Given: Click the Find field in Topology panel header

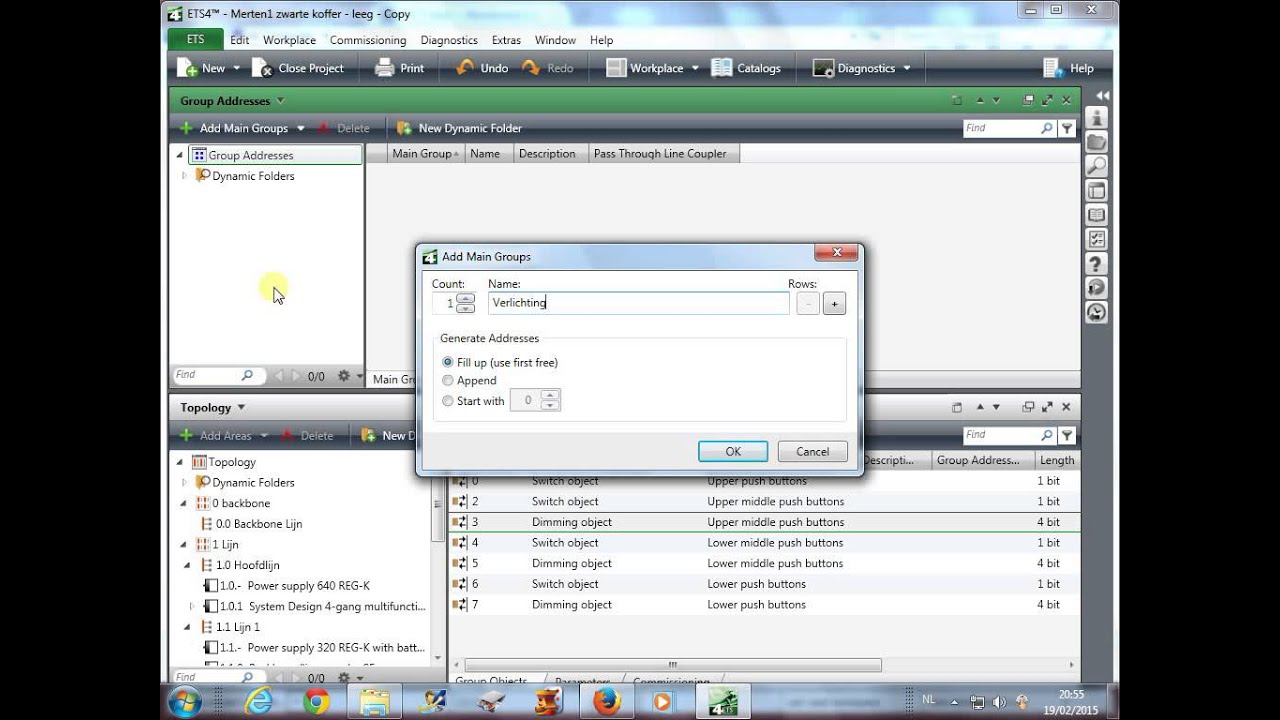Looking at the screenshot, I should [1001, 435].
